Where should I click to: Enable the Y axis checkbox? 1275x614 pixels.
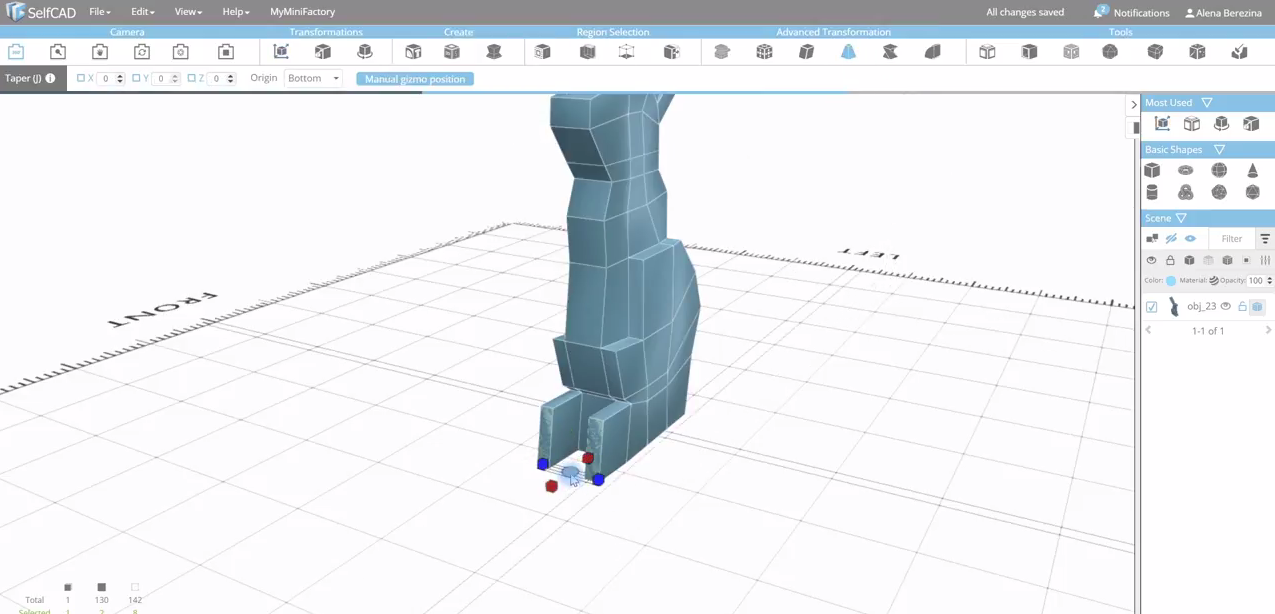coord(136,78)
